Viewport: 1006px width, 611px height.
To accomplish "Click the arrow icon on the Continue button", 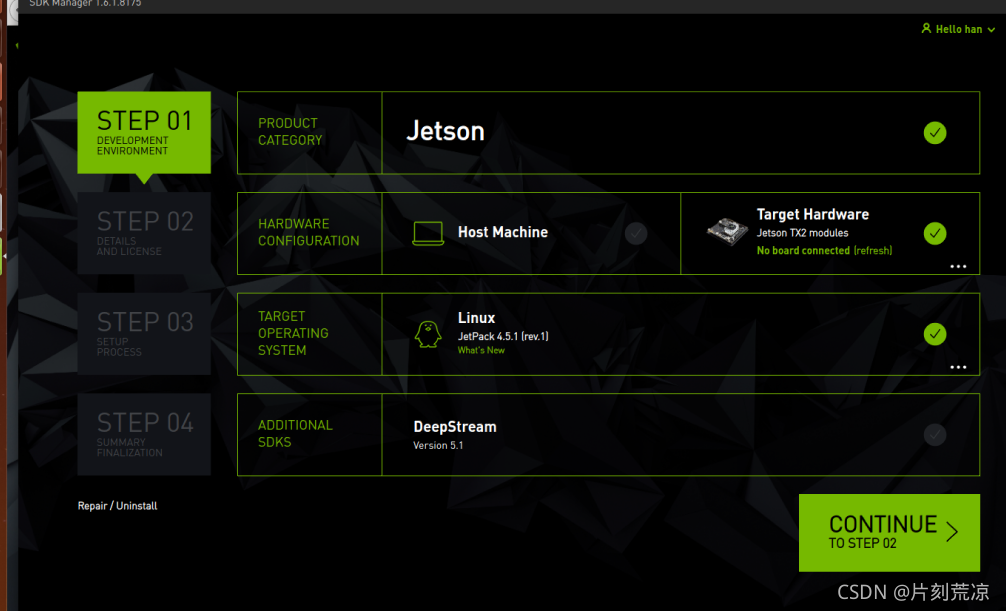I will tap(952, 531).
